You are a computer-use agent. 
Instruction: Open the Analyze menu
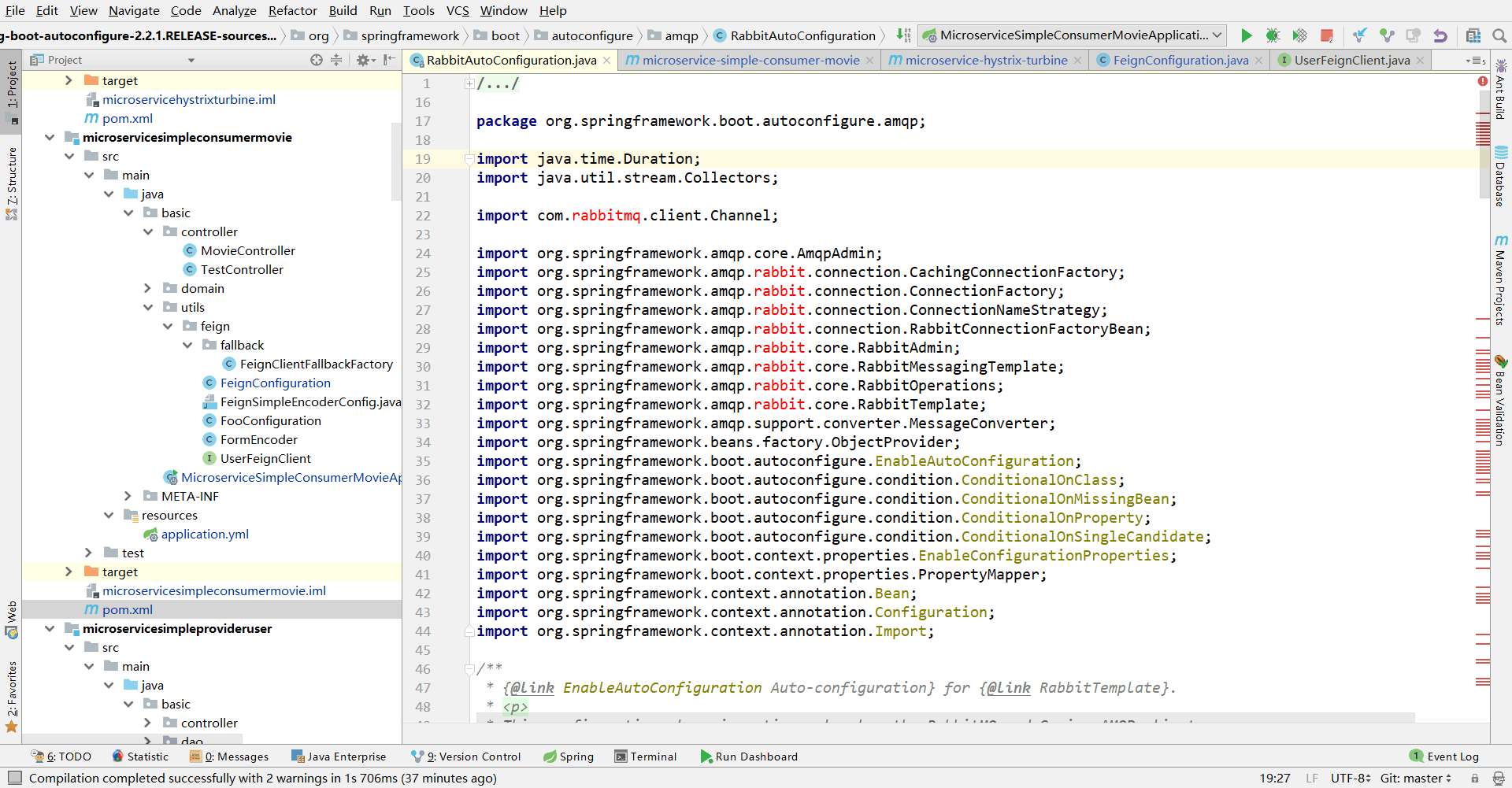coord(235,11)
